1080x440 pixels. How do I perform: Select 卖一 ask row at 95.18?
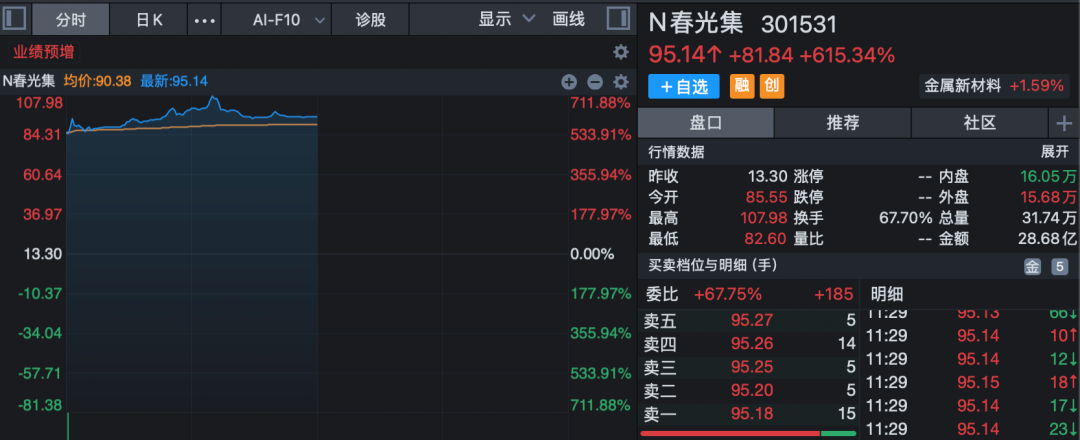point(749,414)
